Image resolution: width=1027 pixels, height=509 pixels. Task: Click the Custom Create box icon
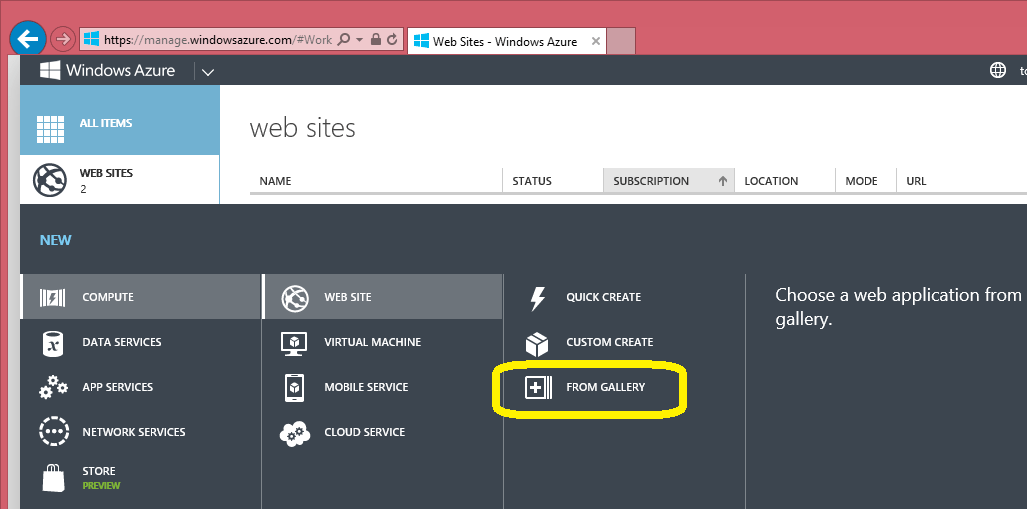(536, 344)
